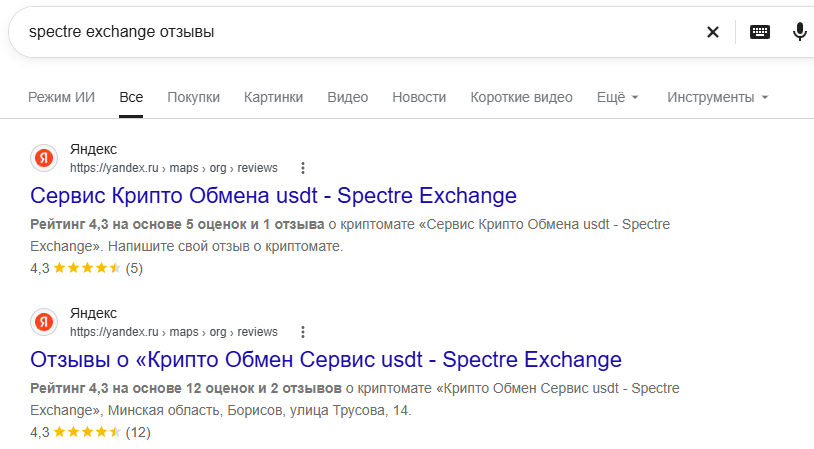Expand the Ещё dropdown
814x449 pixels.
pyautogui.click(x=617, y=97)
